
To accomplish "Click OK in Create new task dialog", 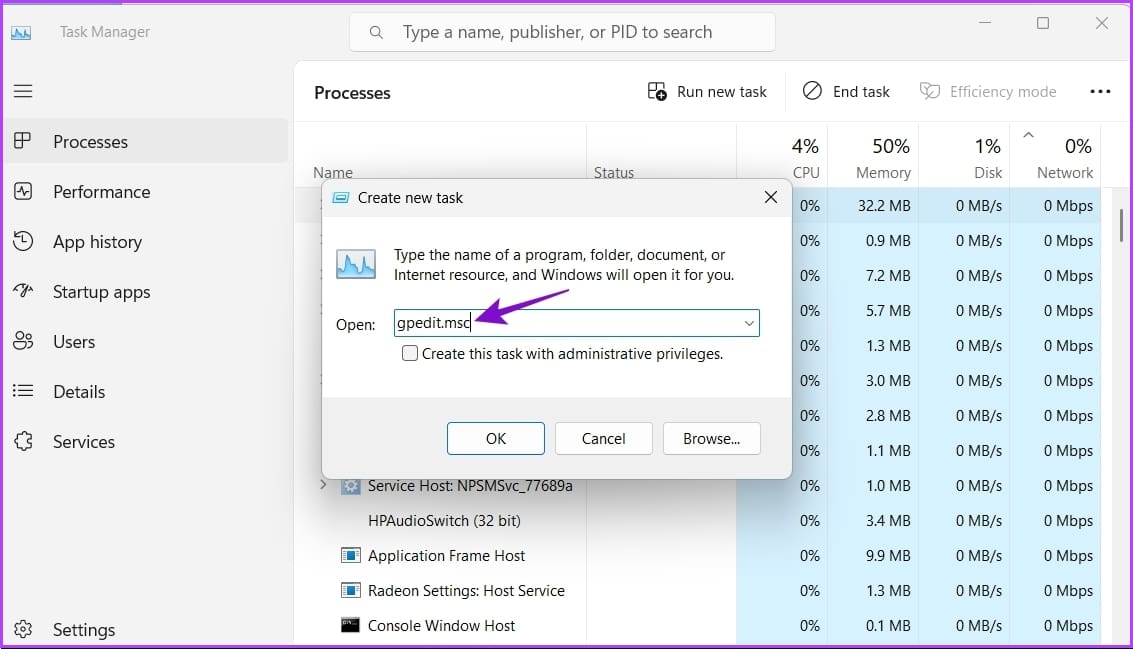I will click(496, 439).
